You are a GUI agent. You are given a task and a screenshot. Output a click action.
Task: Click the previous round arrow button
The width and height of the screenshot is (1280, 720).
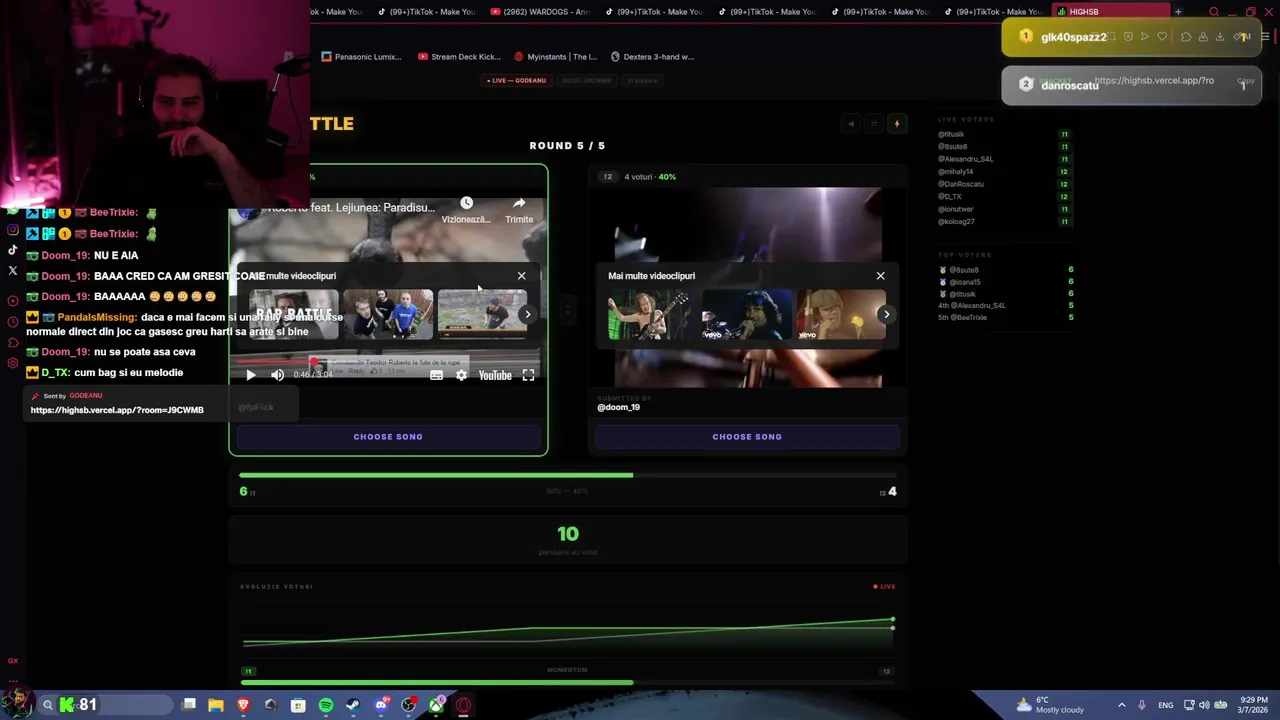click(851, 124)
